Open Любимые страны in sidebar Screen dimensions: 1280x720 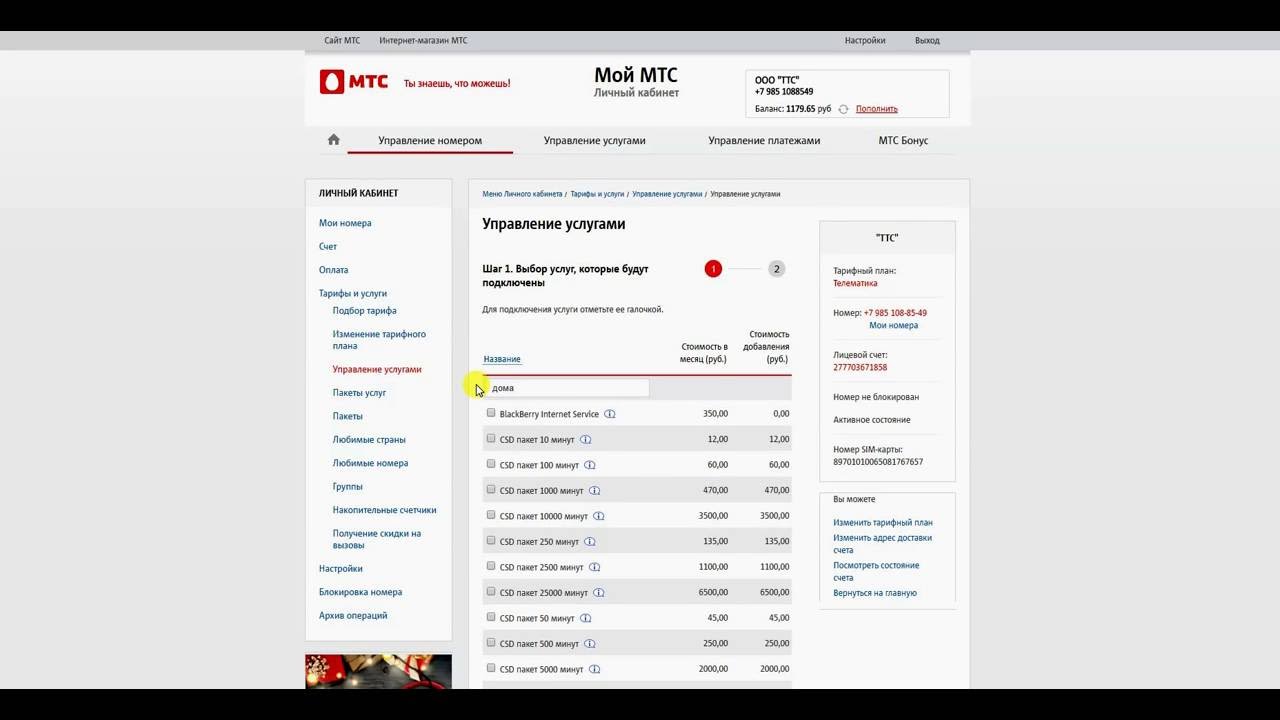369,440
